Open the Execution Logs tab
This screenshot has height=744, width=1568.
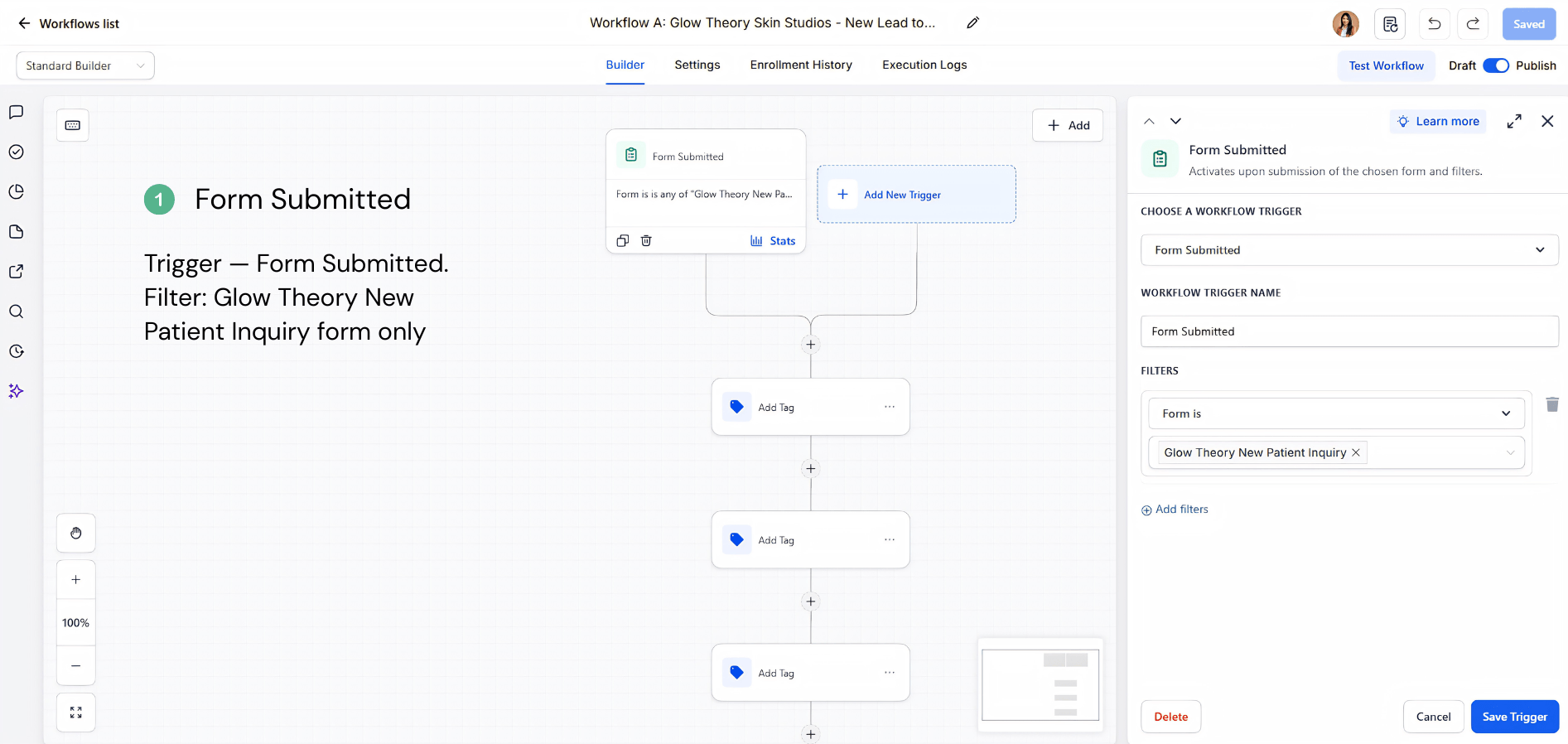click(924, 65)
